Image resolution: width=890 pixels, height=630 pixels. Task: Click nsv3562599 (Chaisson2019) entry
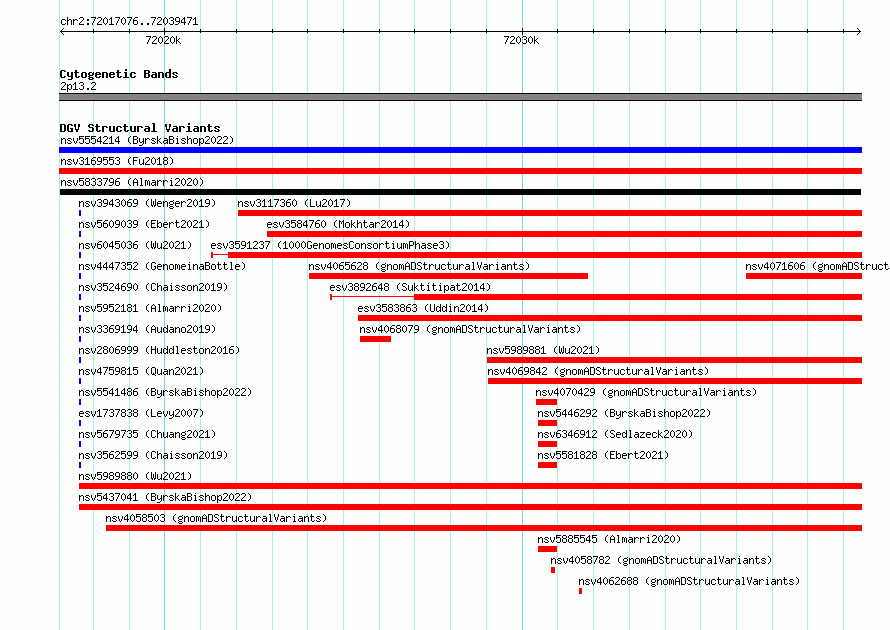pyautogui.click(x=153, y=455)
